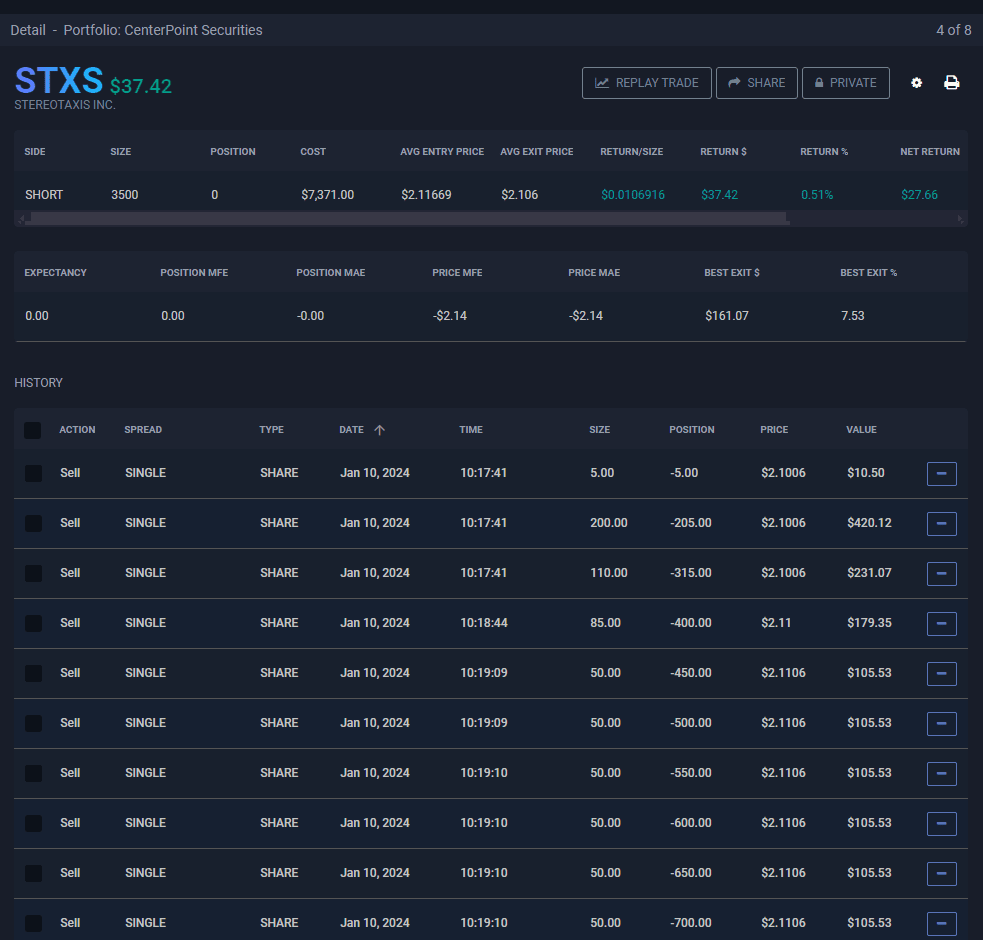
Task: Toggle the select-all checkbox in History header
Action: [33, 430]
